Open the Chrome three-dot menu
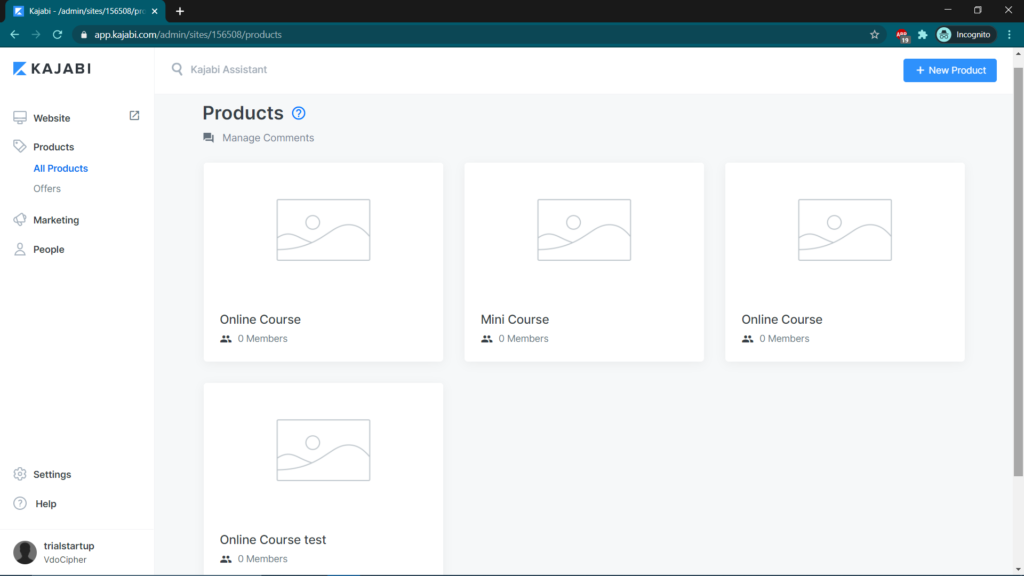The height and width of the screenshot is (576, 1024). [x=1010, y=35]
